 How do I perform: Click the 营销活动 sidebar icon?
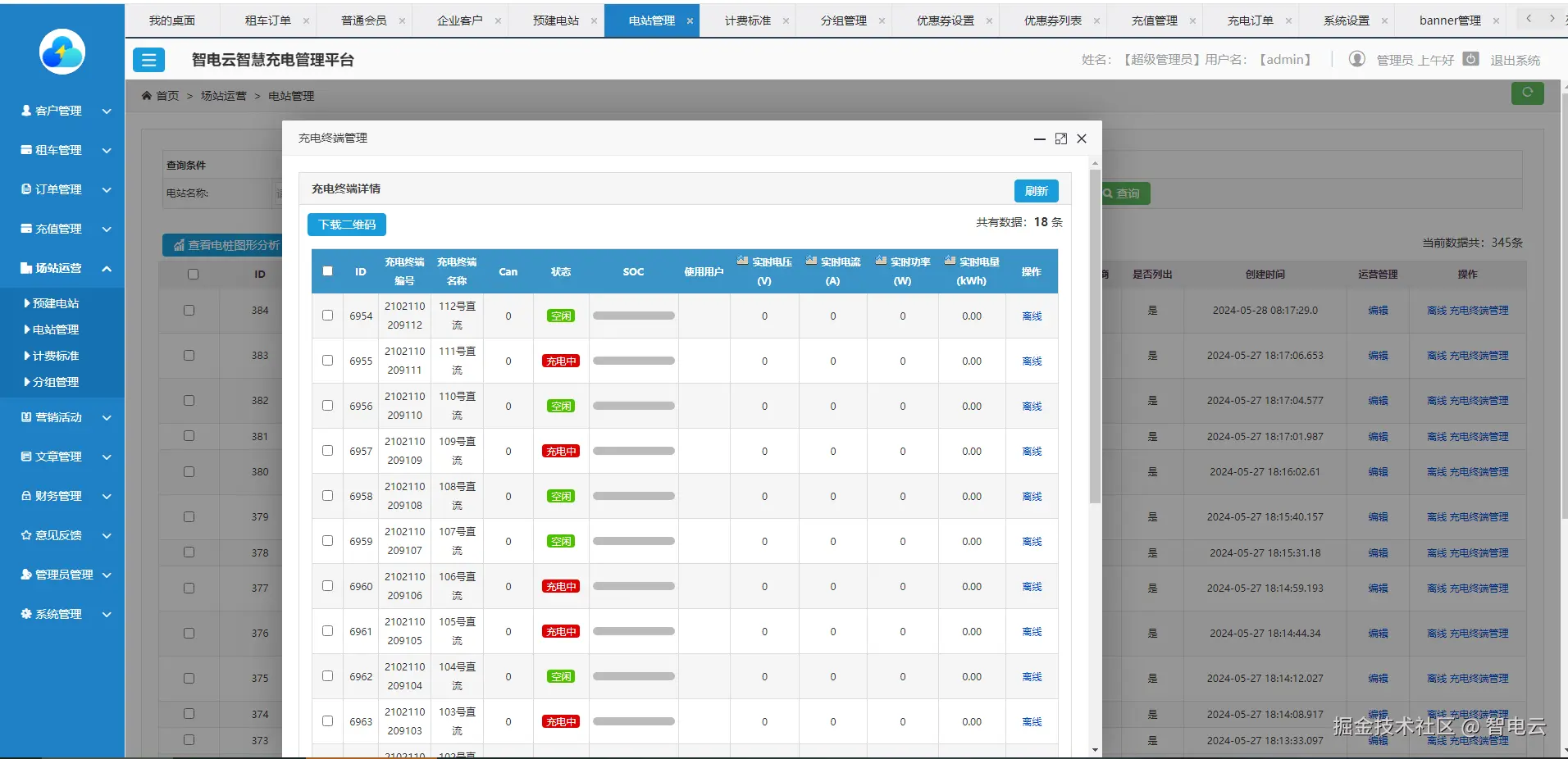26,416
